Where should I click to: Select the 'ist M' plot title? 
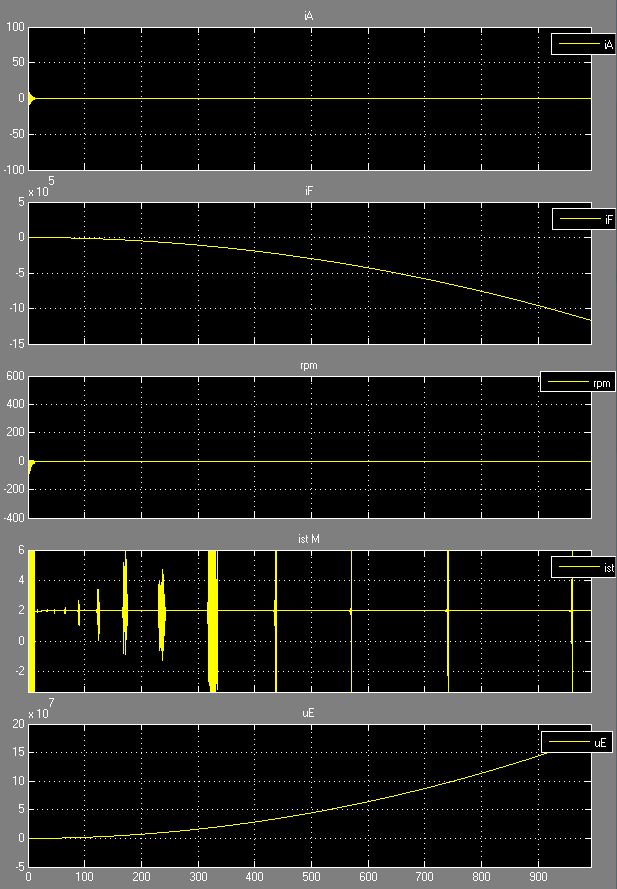pyautogui.click(x=309, y=540)
